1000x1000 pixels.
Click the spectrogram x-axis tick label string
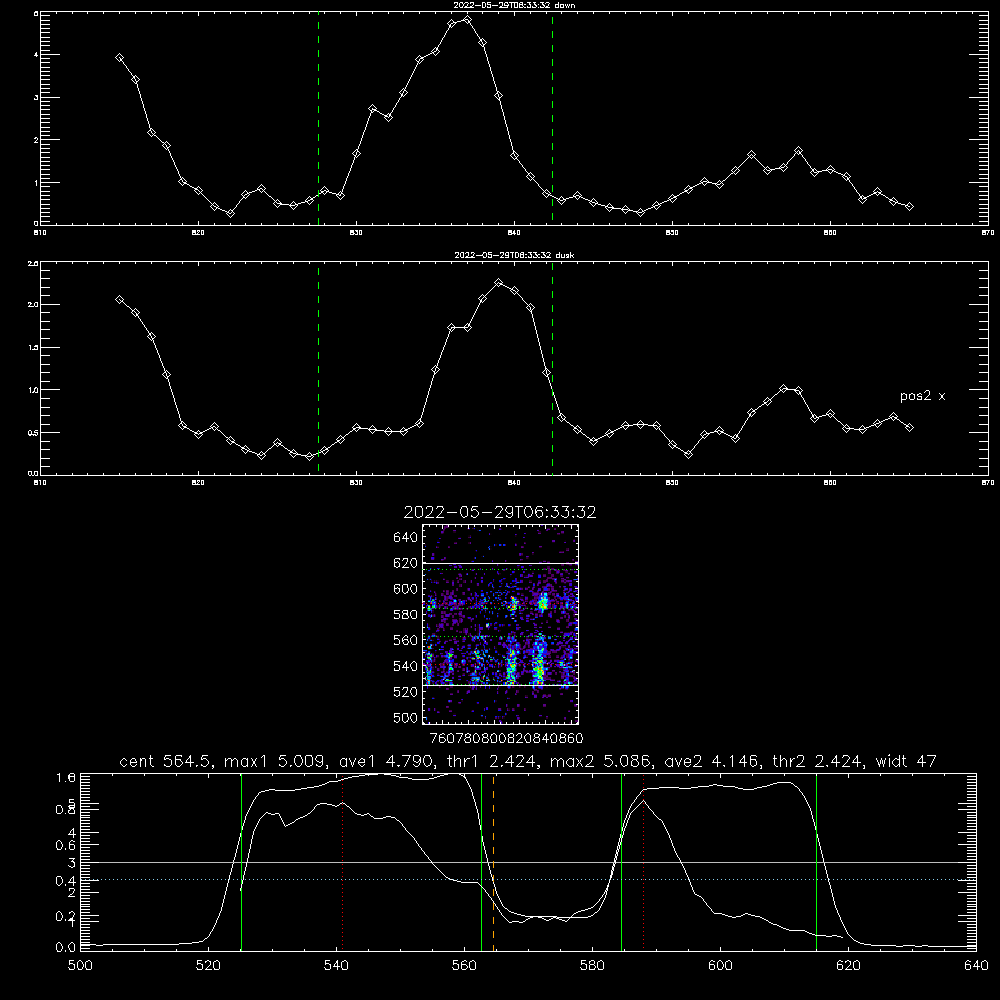506,738
